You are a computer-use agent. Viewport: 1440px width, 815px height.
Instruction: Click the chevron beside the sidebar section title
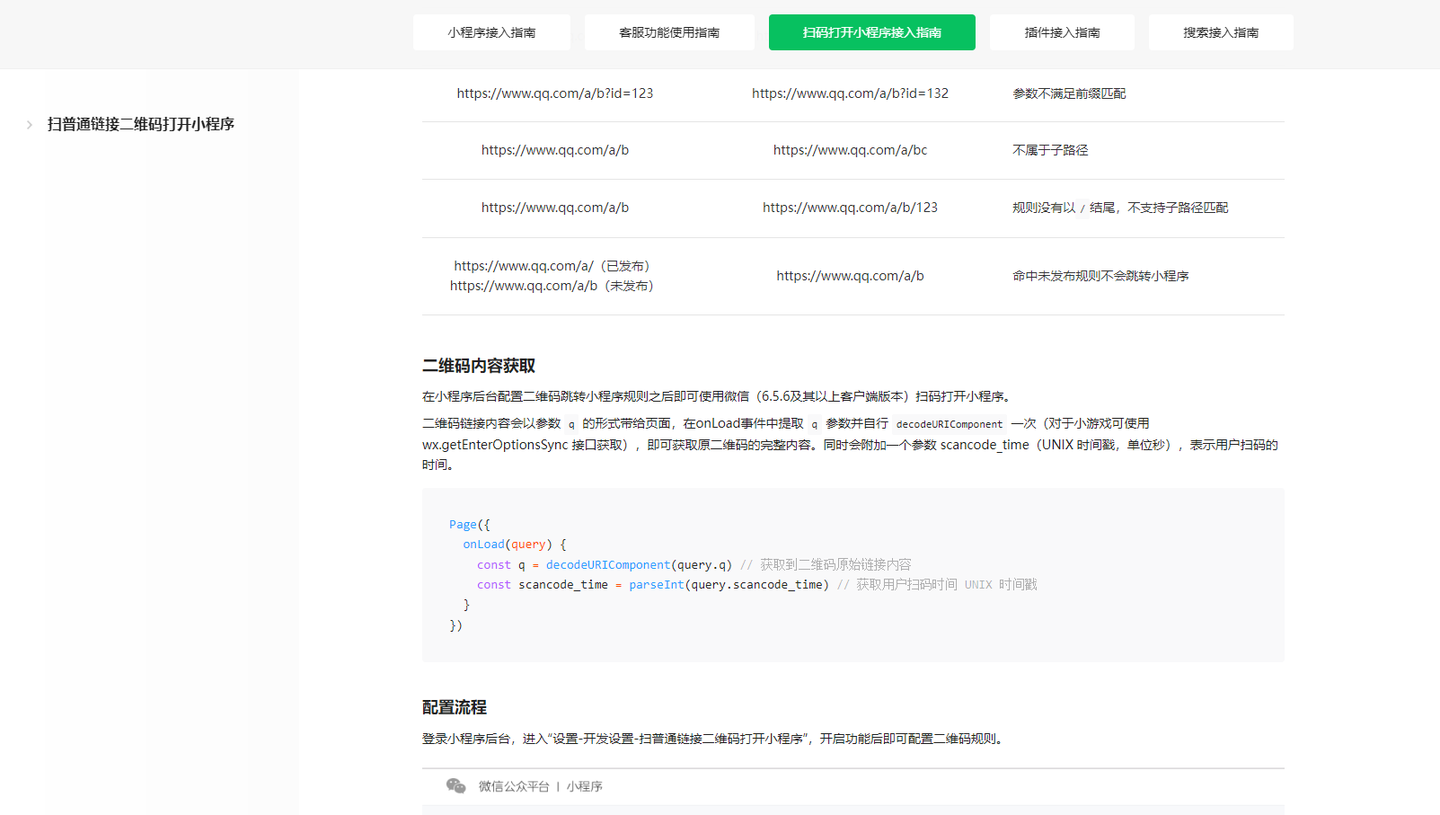[x=29, y=124]
